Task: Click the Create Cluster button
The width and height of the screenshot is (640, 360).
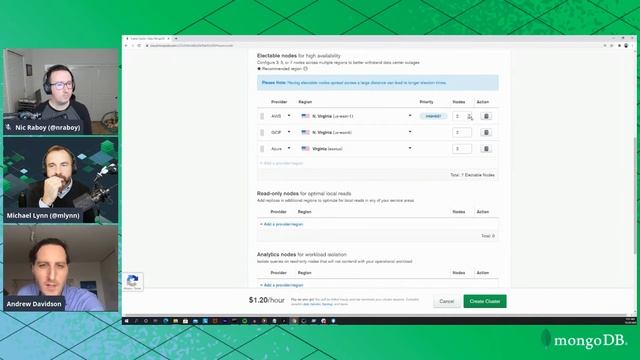Action: 485,302
